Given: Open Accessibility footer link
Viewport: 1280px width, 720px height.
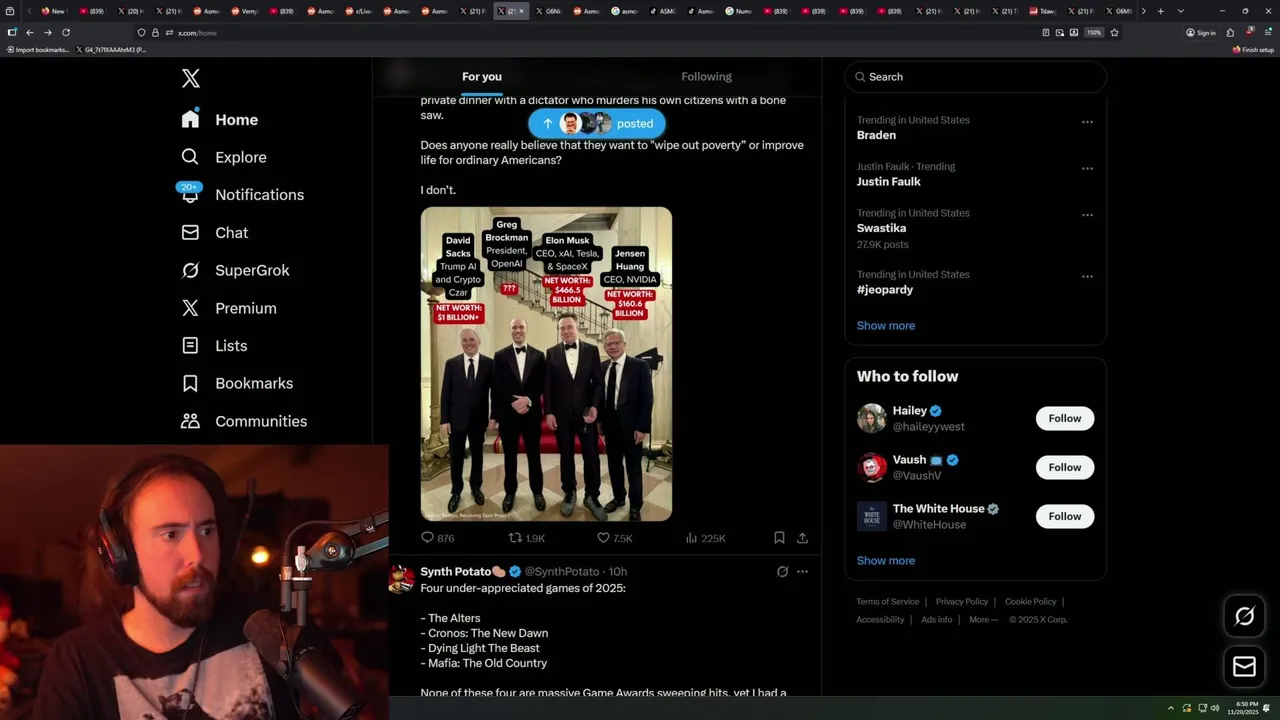Looking at the screenshot, I should (x=880, y=620).
